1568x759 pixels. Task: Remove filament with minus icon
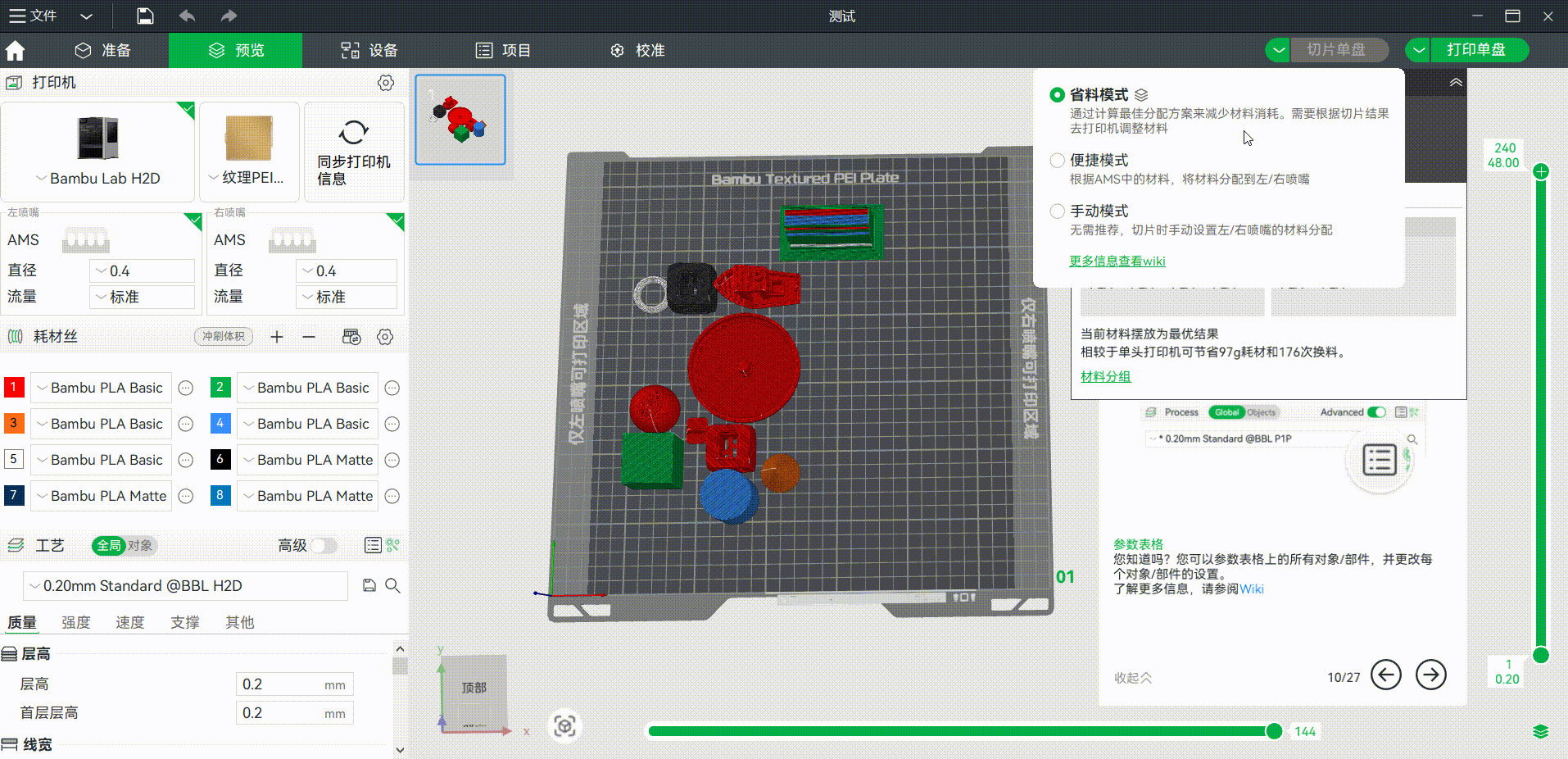coord(309,337)
